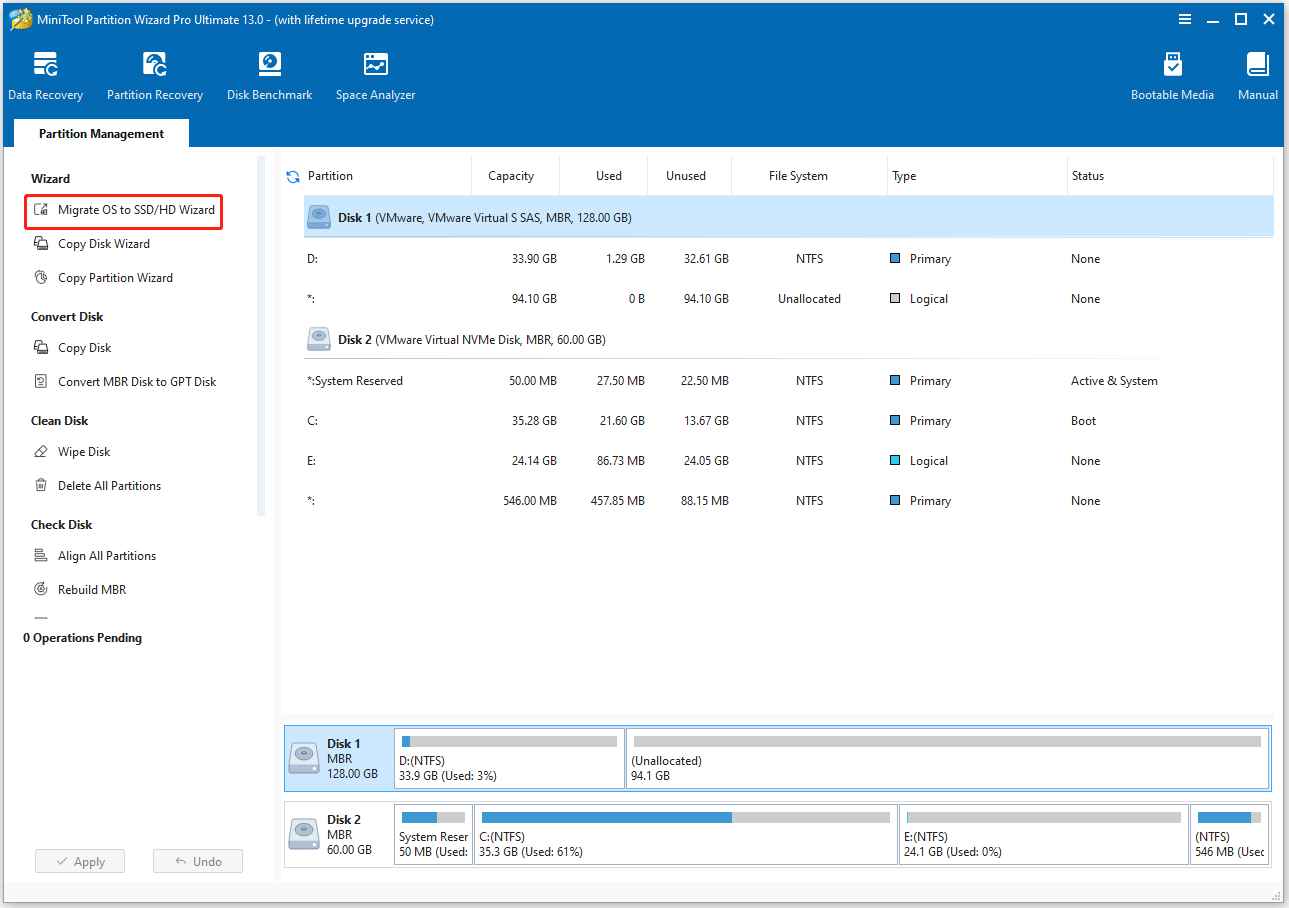Select Rebuild MBR
This screenshot has height=908, width=1289.
coord(90,589)
